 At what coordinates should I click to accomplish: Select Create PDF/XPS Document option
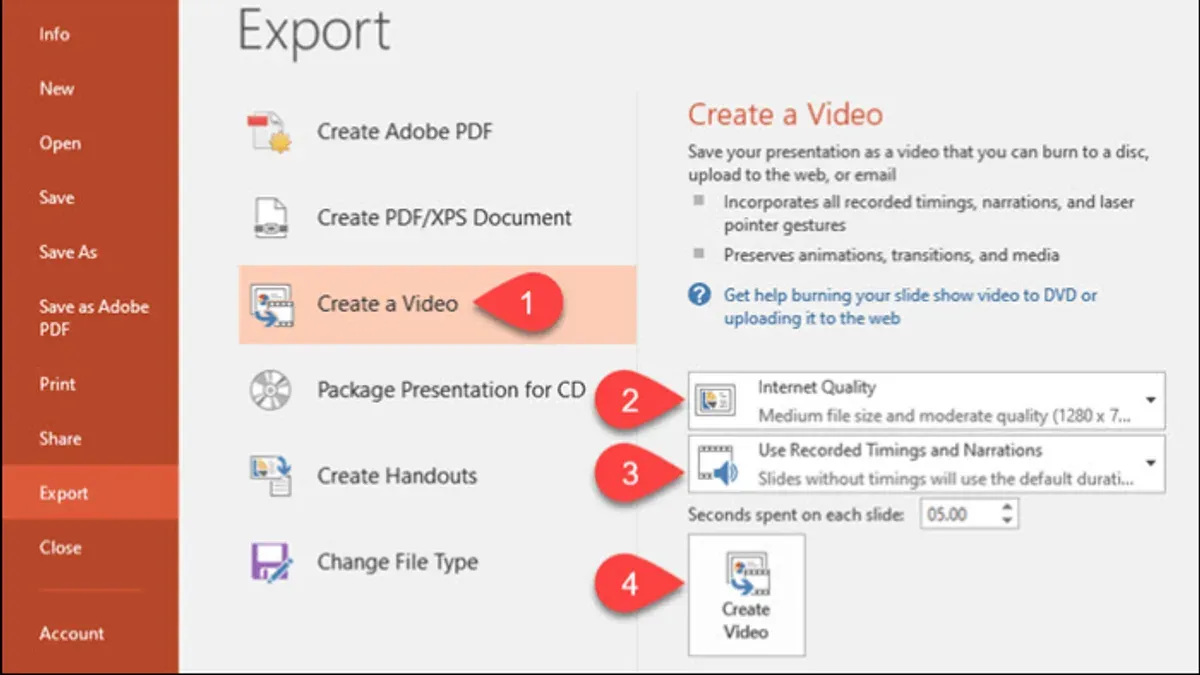tap(437, 218)
